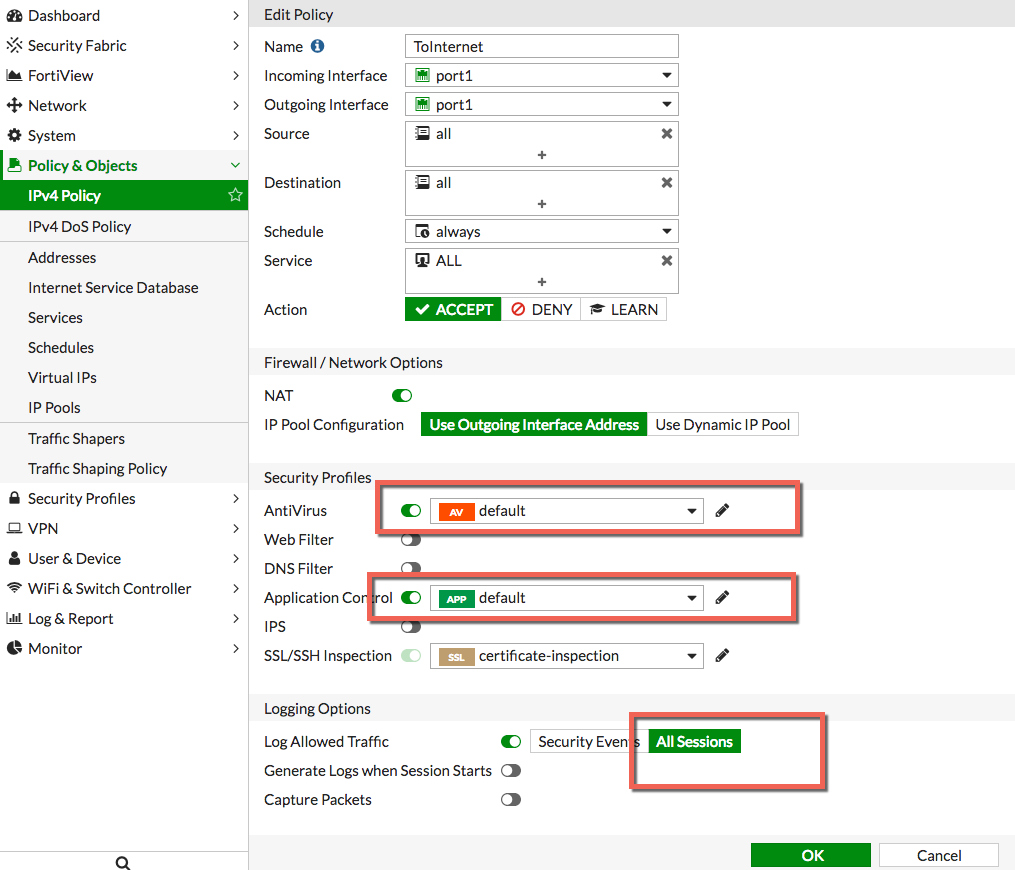Toggle the NAT switch

pyautogui.click(x=402, y=396)
